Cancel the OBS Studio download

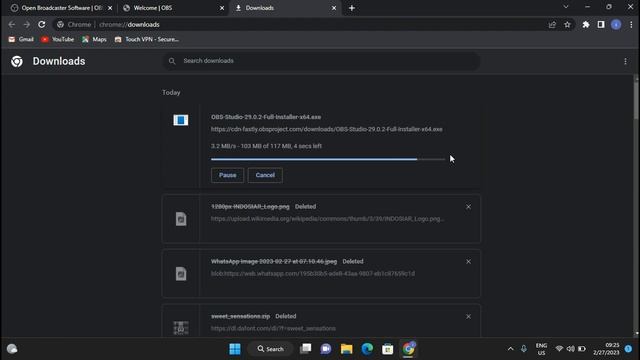[x=265, y=175]
